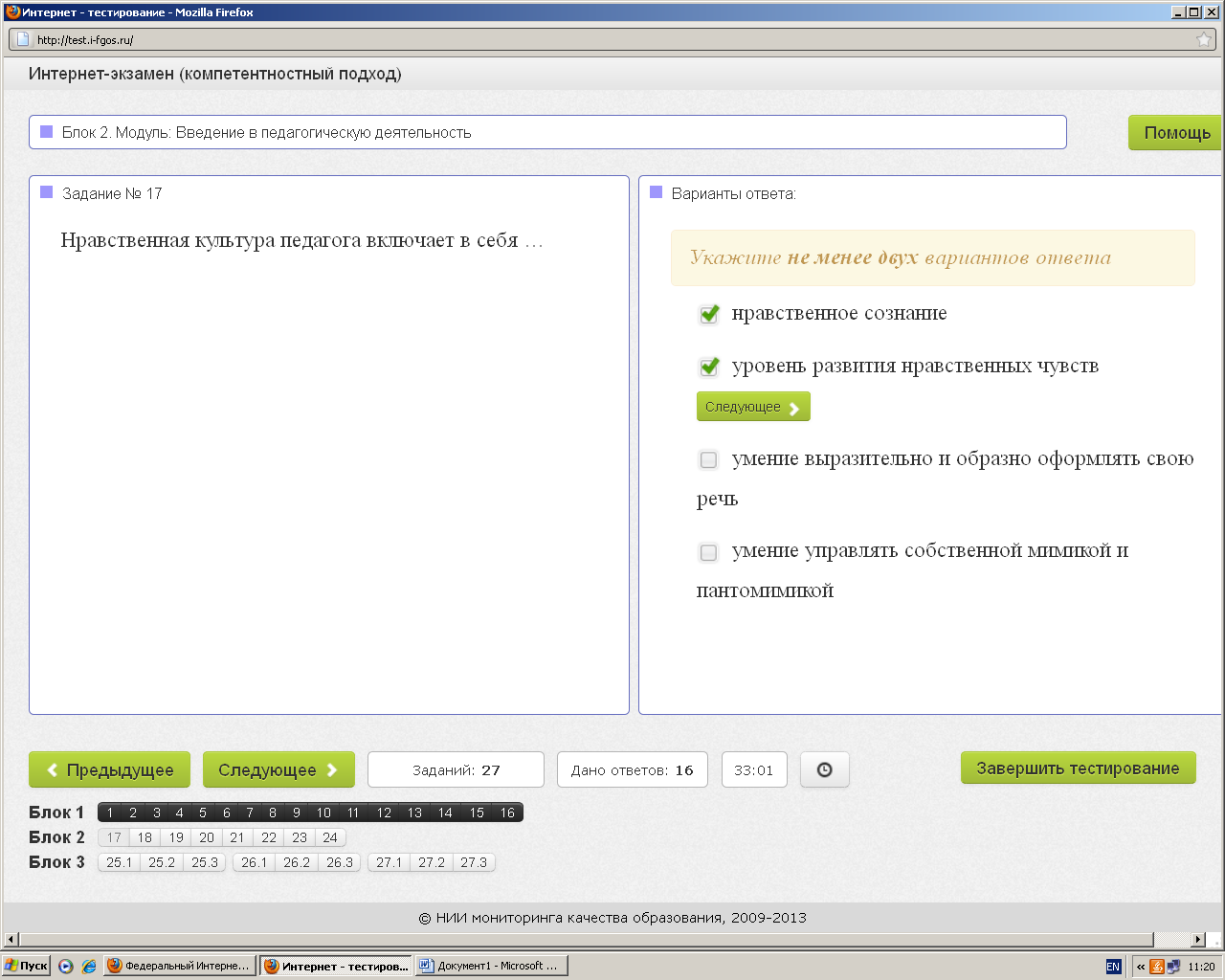This screenshot has width=1225, height=980.
Task: Click the 33:01 remaining time display
Action: (754, 769)
